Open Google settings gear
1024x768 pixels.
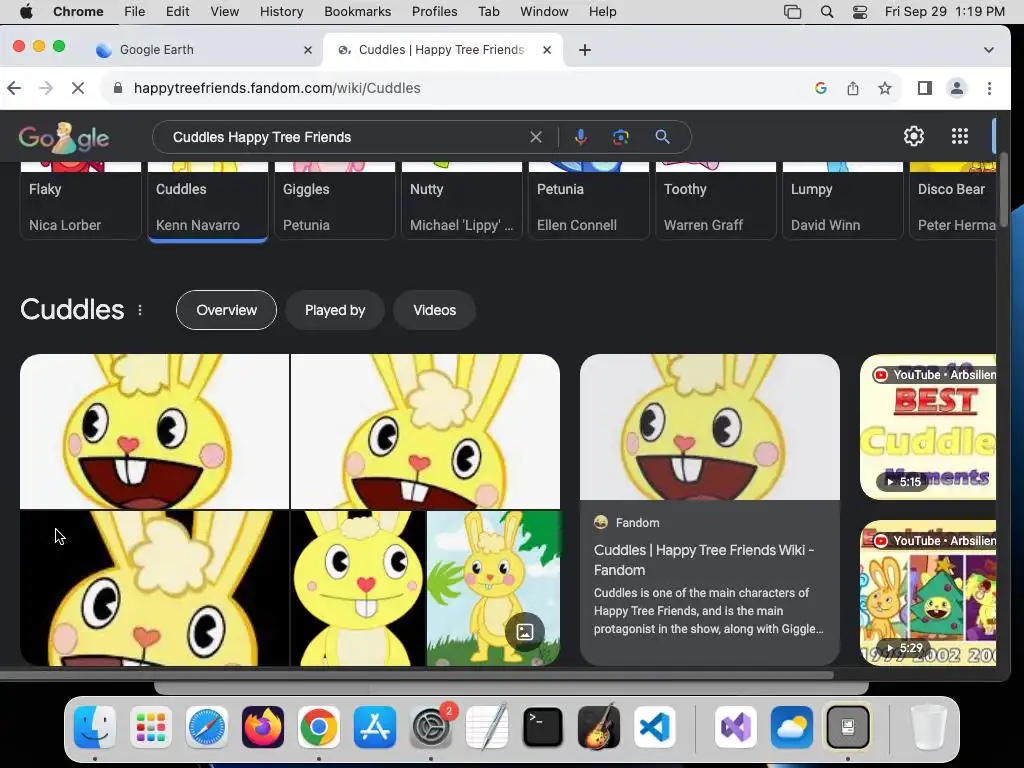pyautogui.click(x=914, y=136)
